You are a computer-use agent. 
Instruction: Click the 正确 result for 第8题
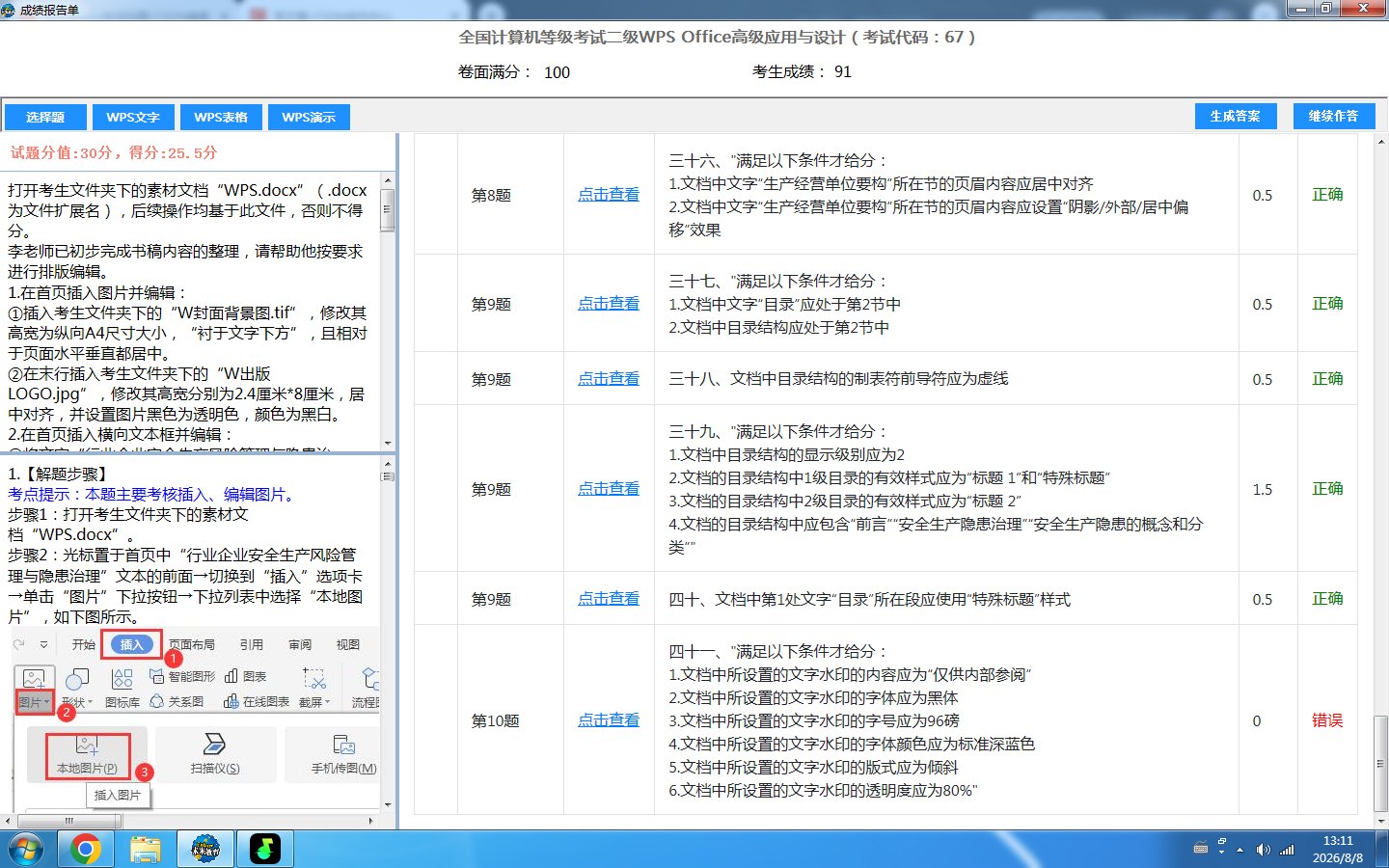tap(1327, 195)
